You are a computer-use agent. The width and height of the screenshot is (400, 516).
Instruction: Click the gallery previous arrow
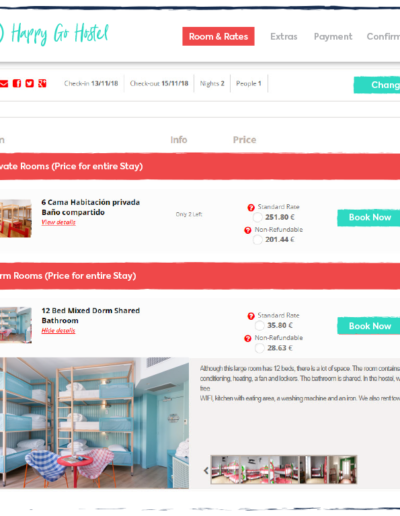coord(206,470)
